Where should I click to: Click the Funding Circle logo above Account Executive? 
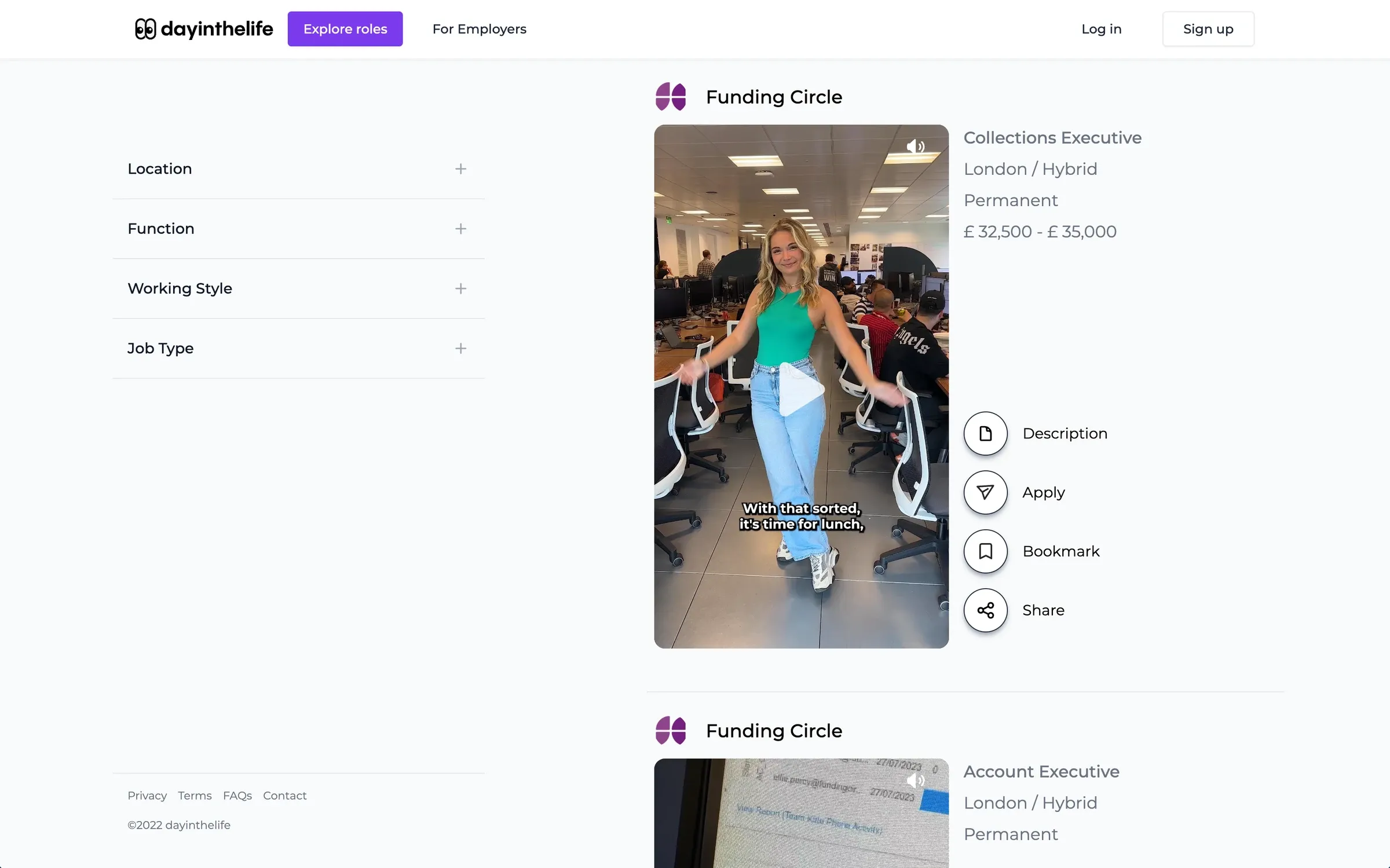[x=671, y=731]
